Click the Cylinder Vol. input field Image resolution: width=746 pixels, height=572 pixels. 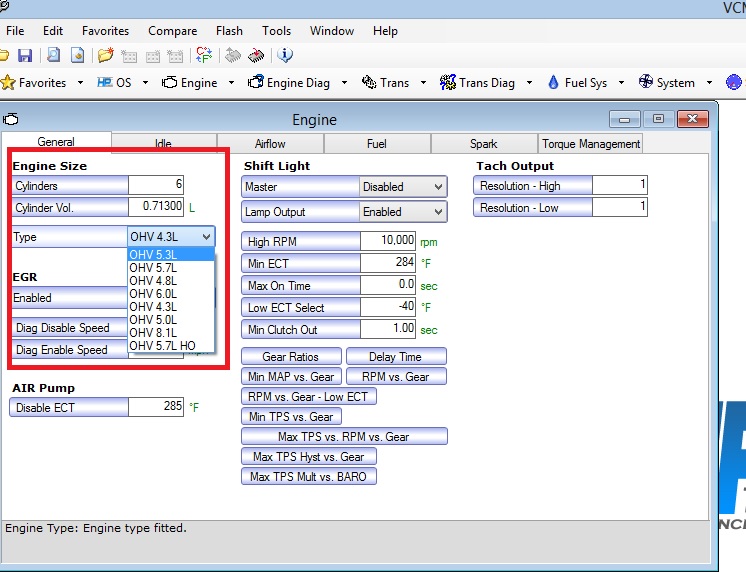pos(156,208)
